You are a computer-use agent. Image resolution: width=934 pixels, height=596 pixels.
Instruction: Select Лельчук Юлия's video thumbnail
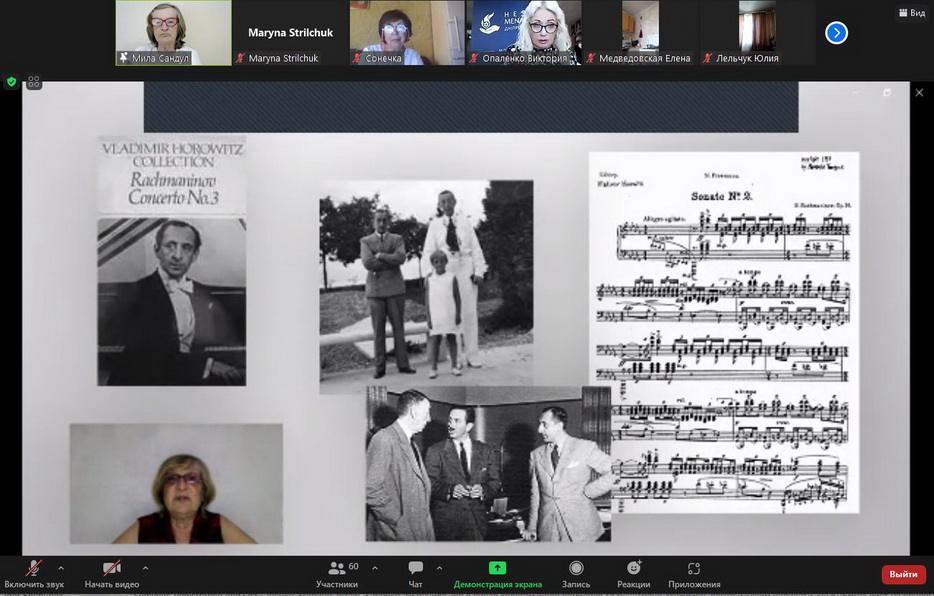click(x=757, y=33)
